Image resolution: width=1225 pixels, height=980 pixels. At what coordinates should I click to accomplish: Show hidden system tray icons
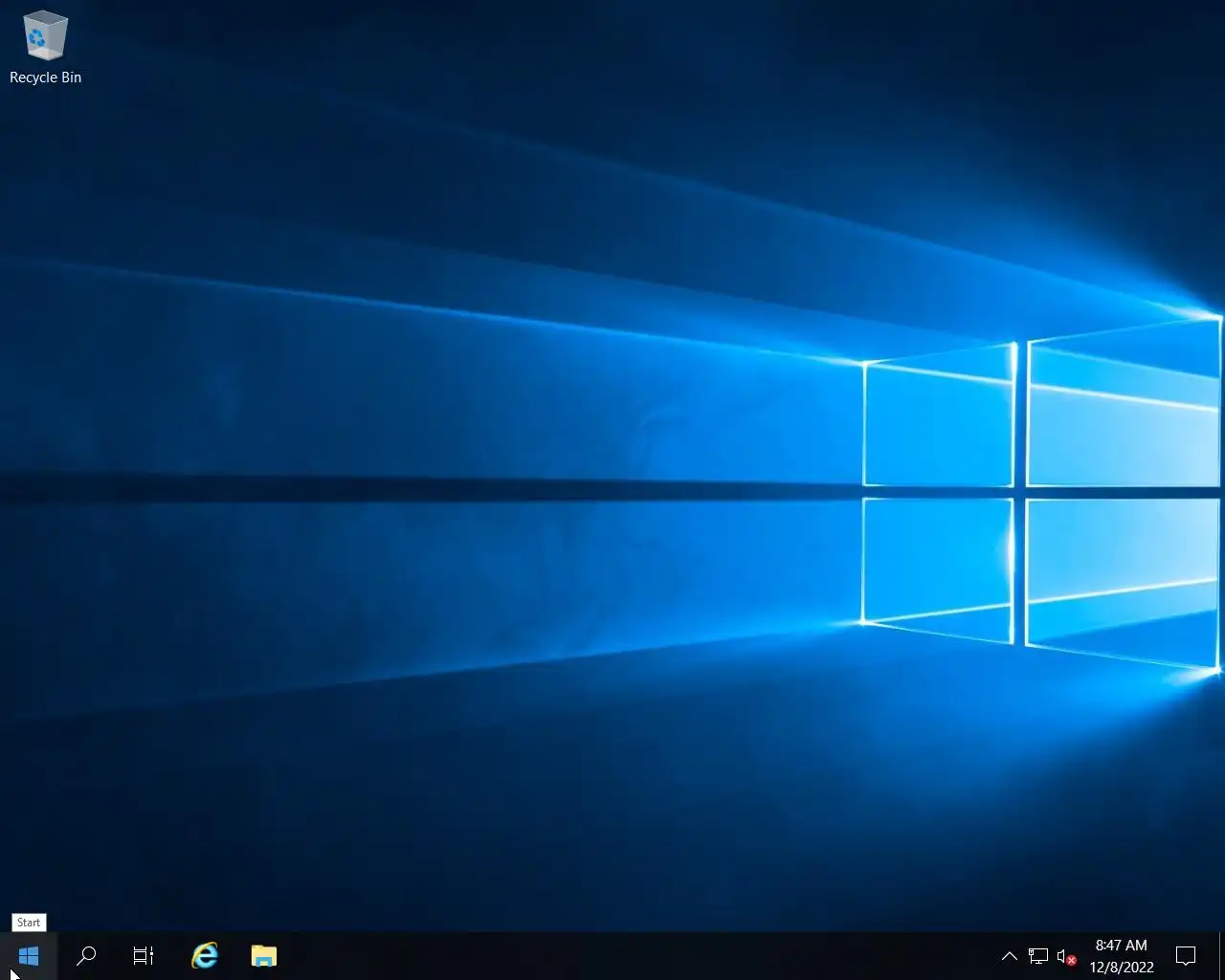coord(1009,955)
